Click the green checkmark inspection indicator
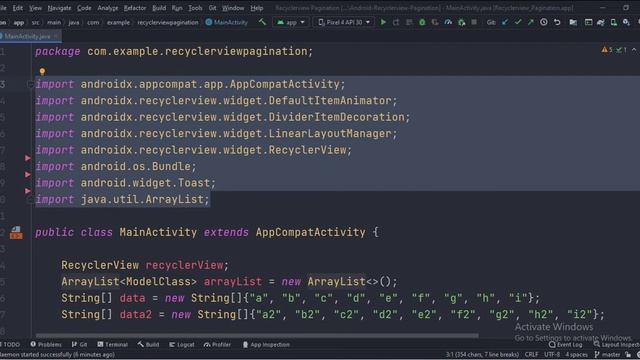The image size is (640, 360). point(619,50)
